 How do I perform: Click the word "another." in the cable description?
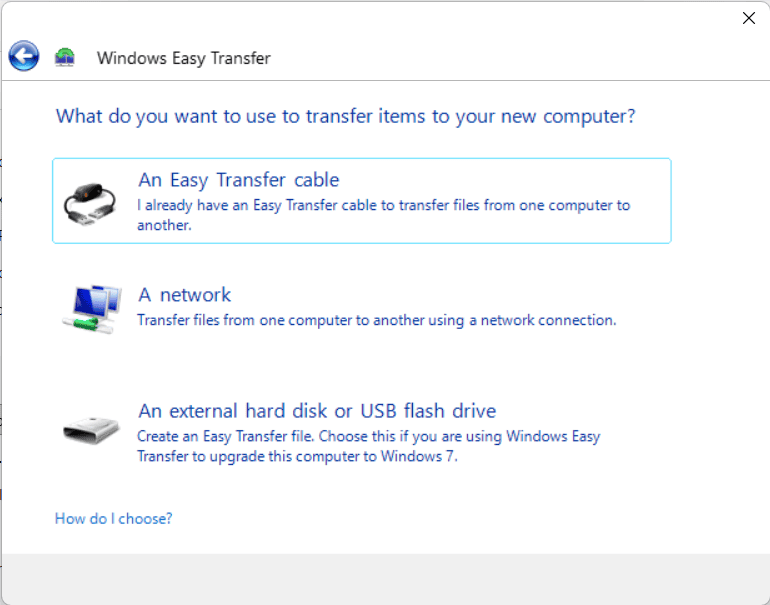coord(164,225)
